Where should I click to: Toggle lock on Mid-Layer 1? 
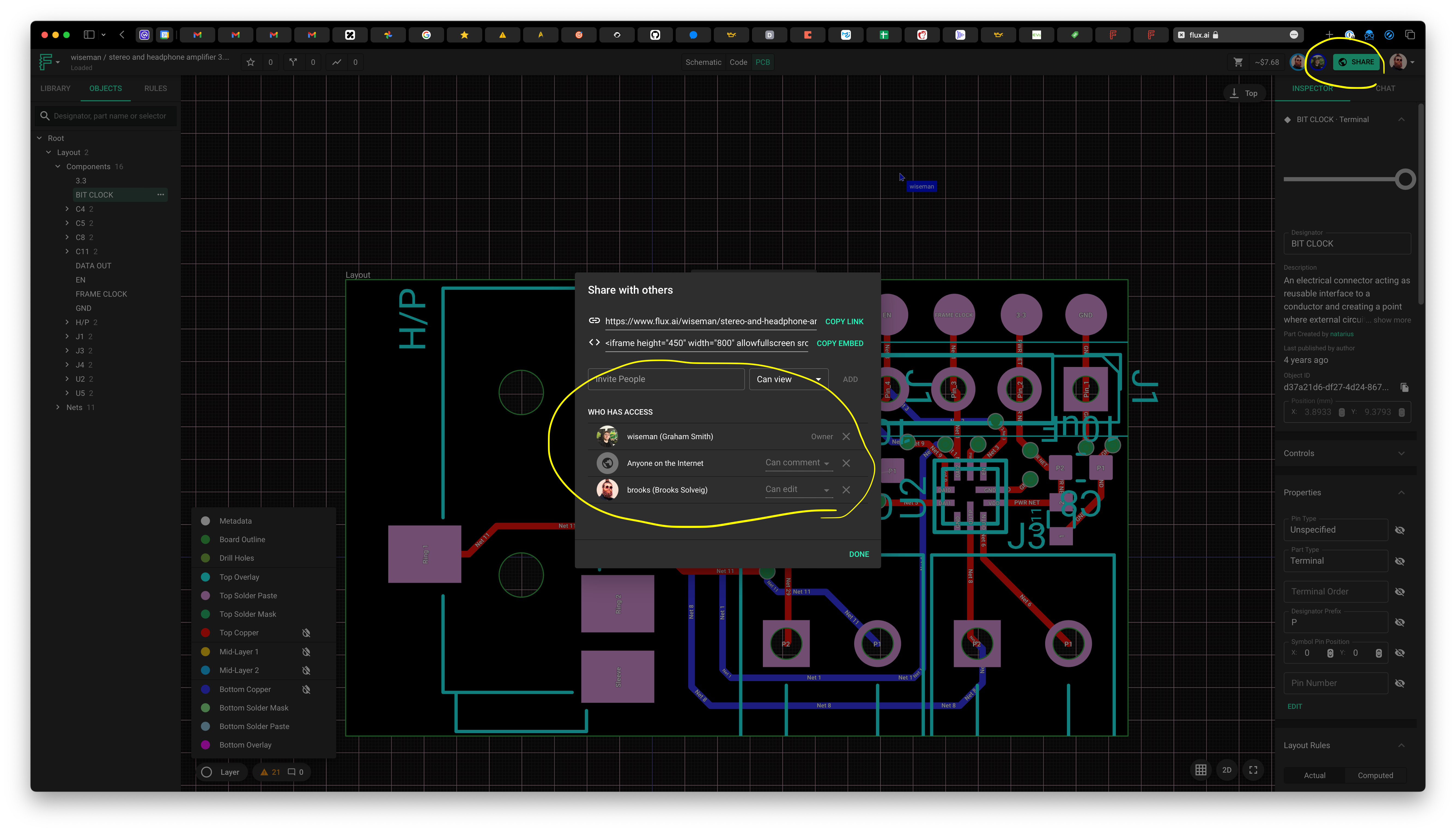click(x=306, y=652)
